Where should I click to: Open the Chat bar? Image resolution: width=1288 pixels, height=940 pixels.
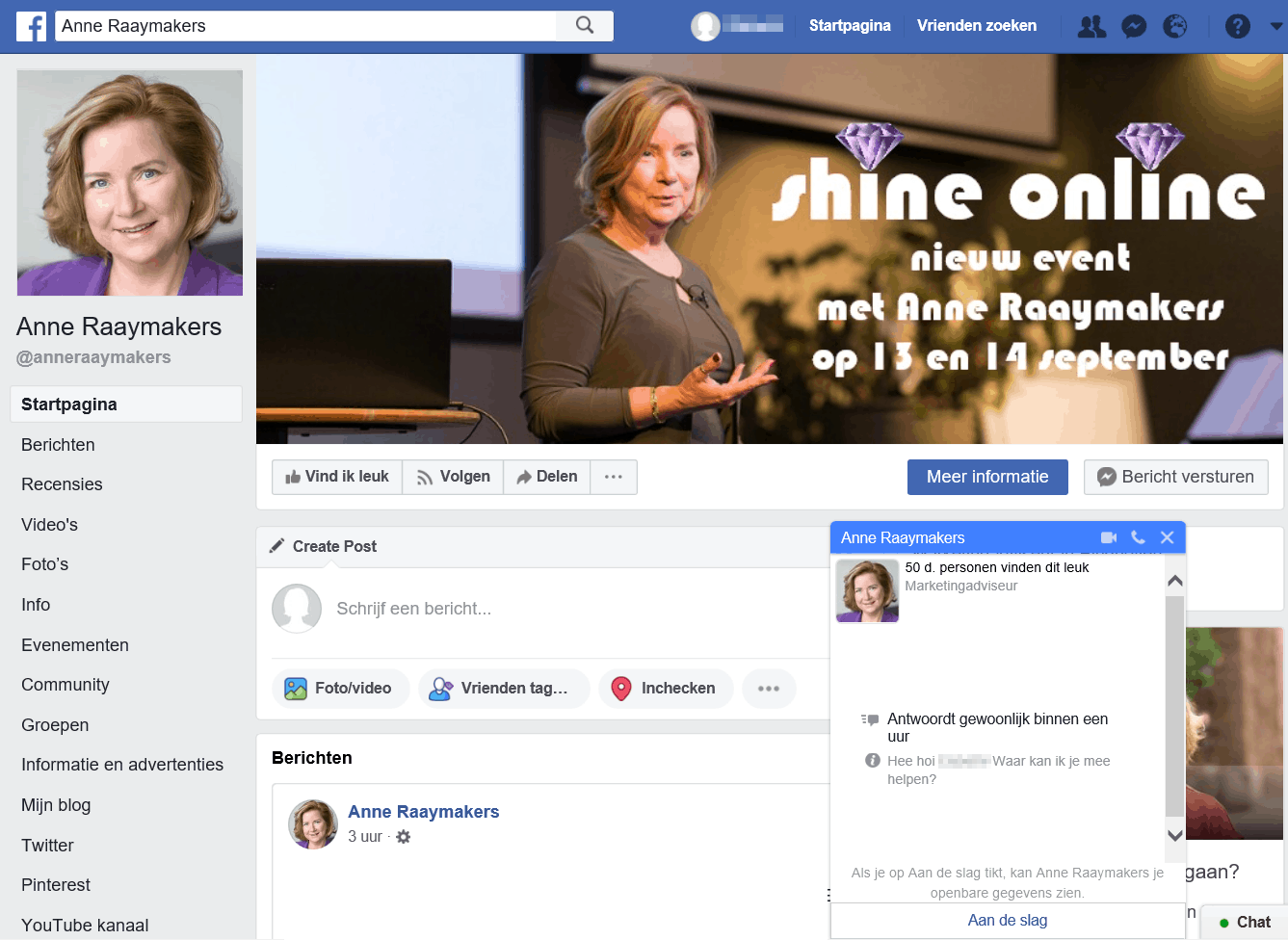pyautogui.click(x=1245, y=922)
